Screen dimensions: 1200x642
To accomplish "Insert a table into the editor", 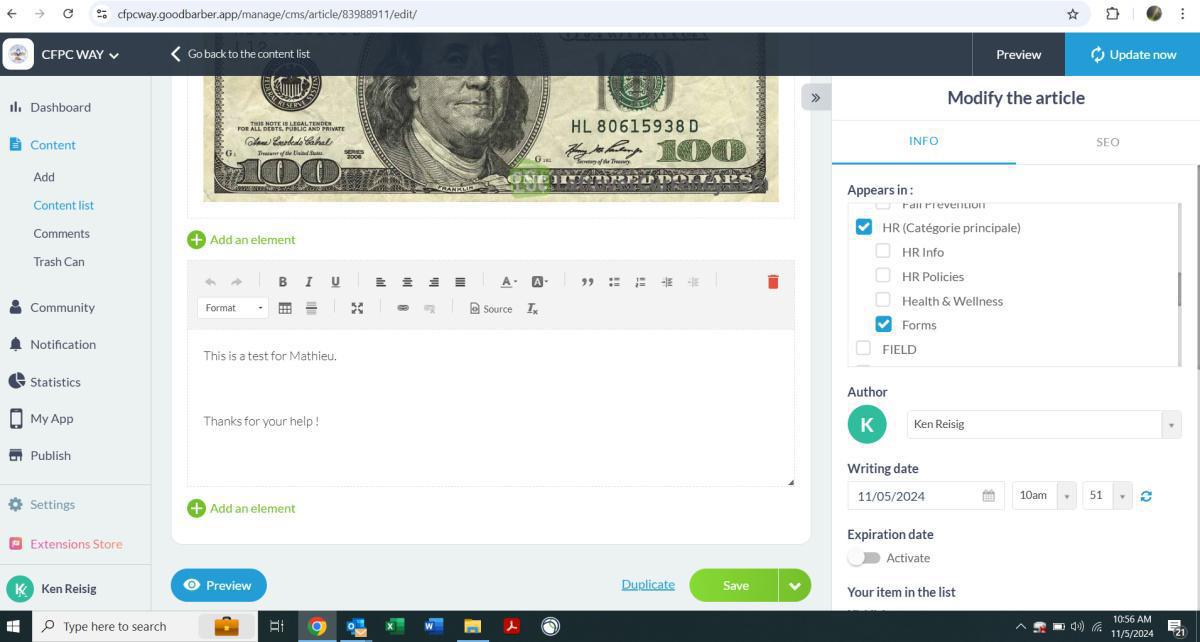I will (285, 308).
